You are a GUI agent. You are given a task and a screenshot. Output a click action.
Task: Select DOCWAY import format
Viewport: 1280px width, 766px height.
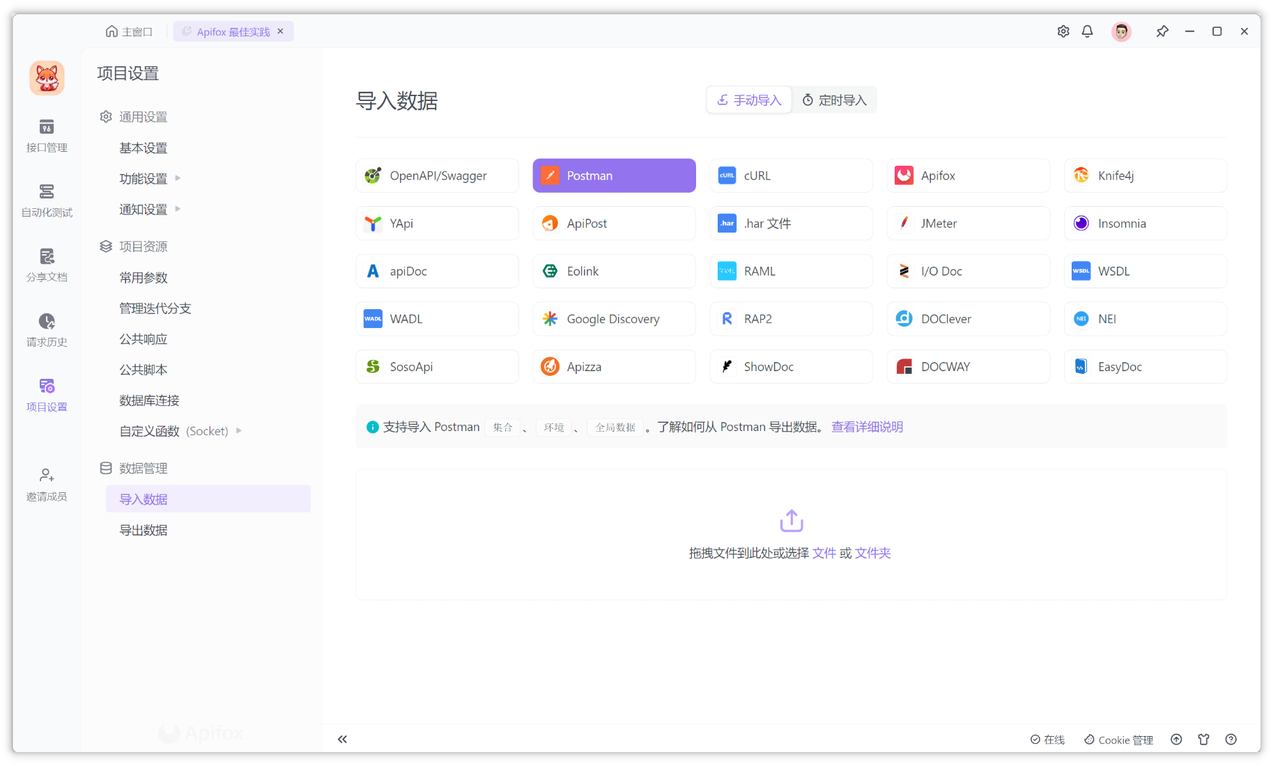968,367
